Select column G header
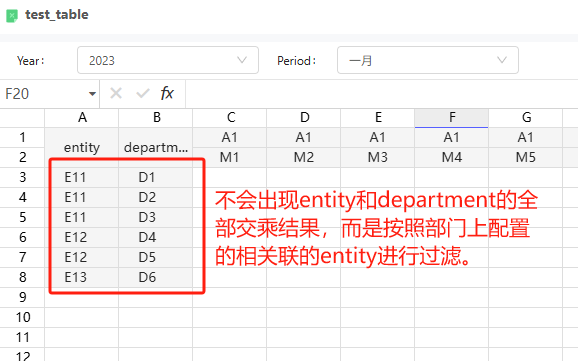The image size is (578, 361). pos(526,118)
